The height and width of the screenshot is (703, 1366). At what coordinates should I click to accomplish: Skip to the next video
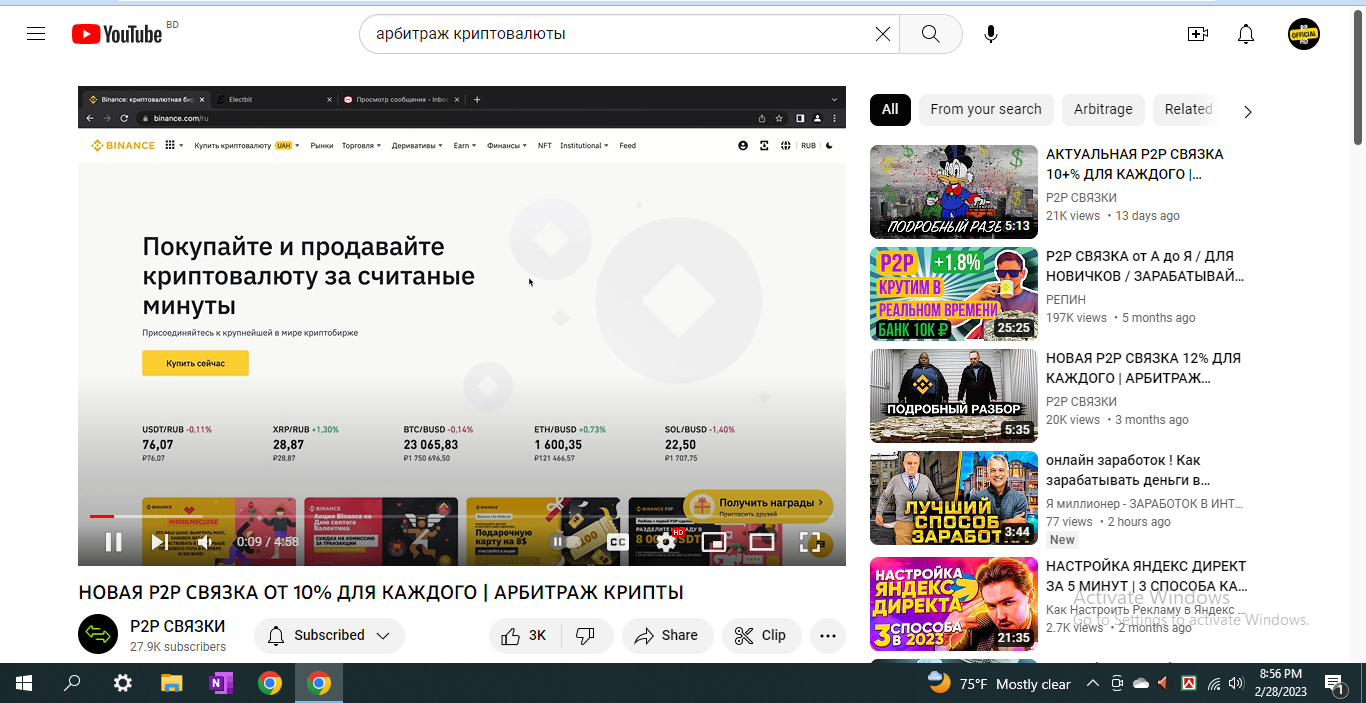[159, 542]
